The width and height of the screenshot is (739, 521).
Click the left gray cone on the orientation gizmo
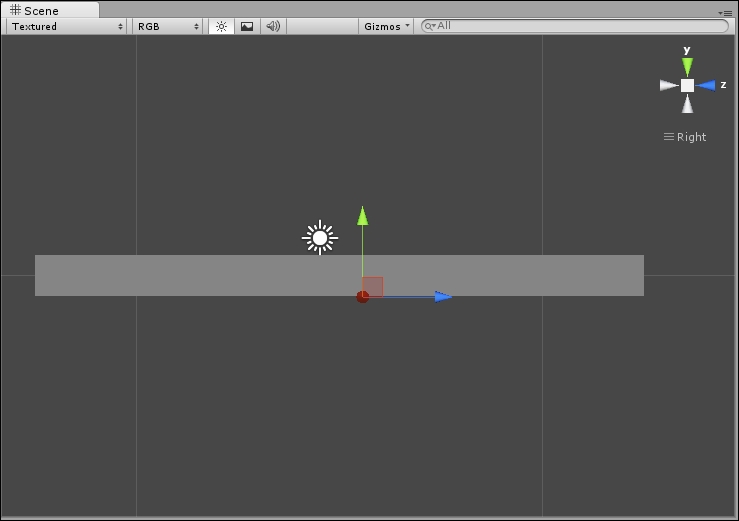click(x=669, y=85)
